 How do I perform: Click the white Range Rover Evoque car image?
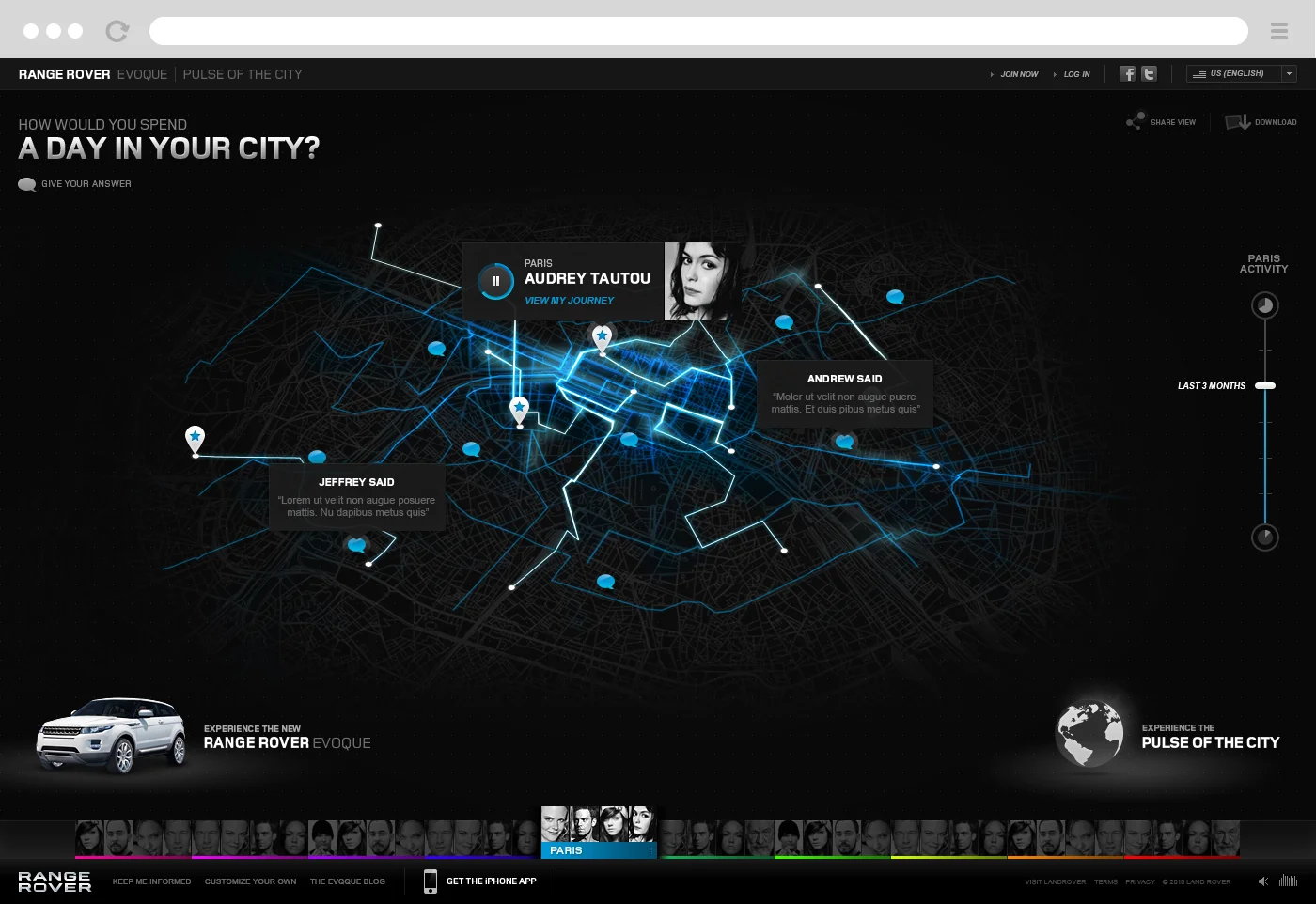pos(111,736)
